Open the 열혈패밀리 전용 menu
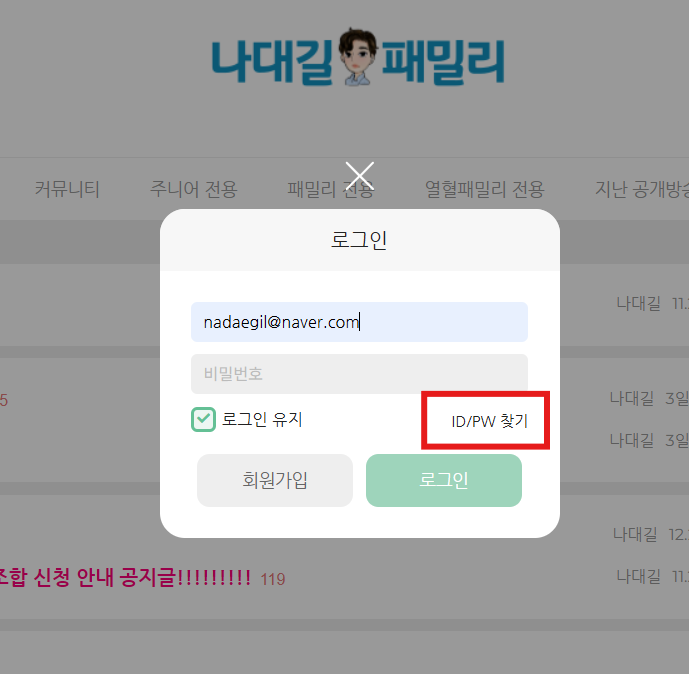This screenshot has width=689, height=674. click(x=484, y=189)
